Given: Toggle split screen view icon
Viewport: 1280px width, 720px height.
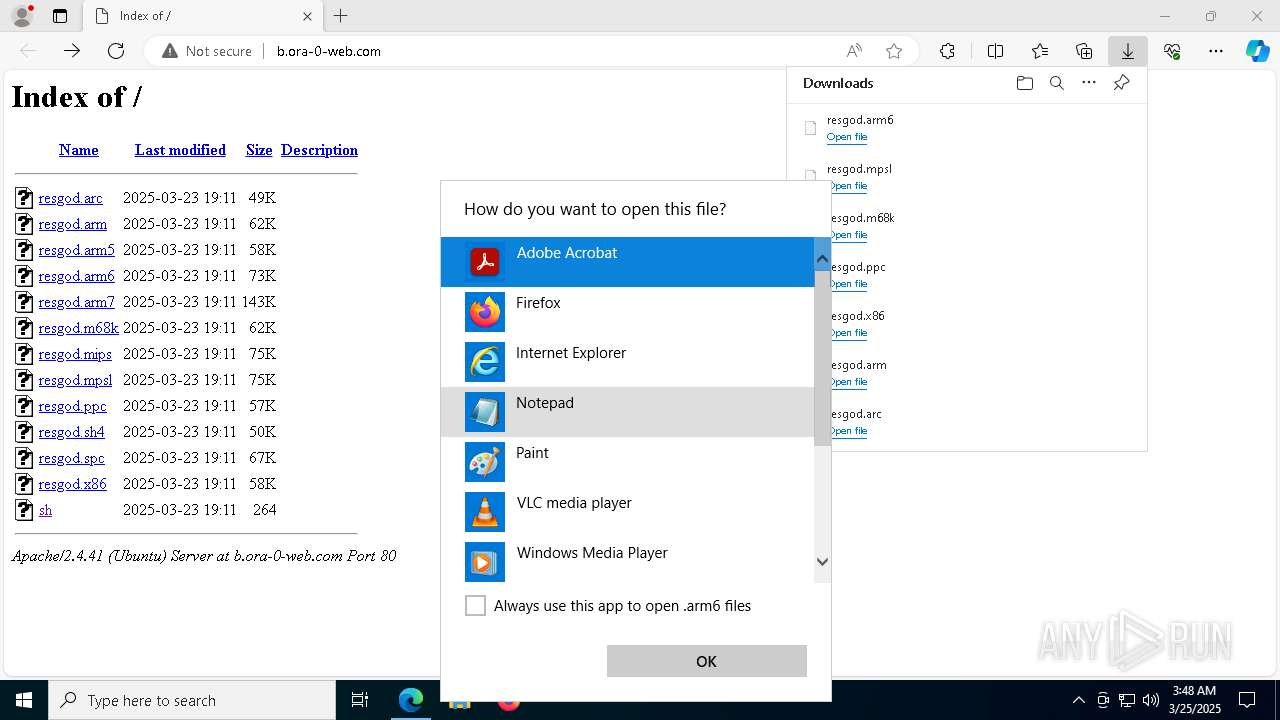Looking at the screenshot, I should coord(995,51).
